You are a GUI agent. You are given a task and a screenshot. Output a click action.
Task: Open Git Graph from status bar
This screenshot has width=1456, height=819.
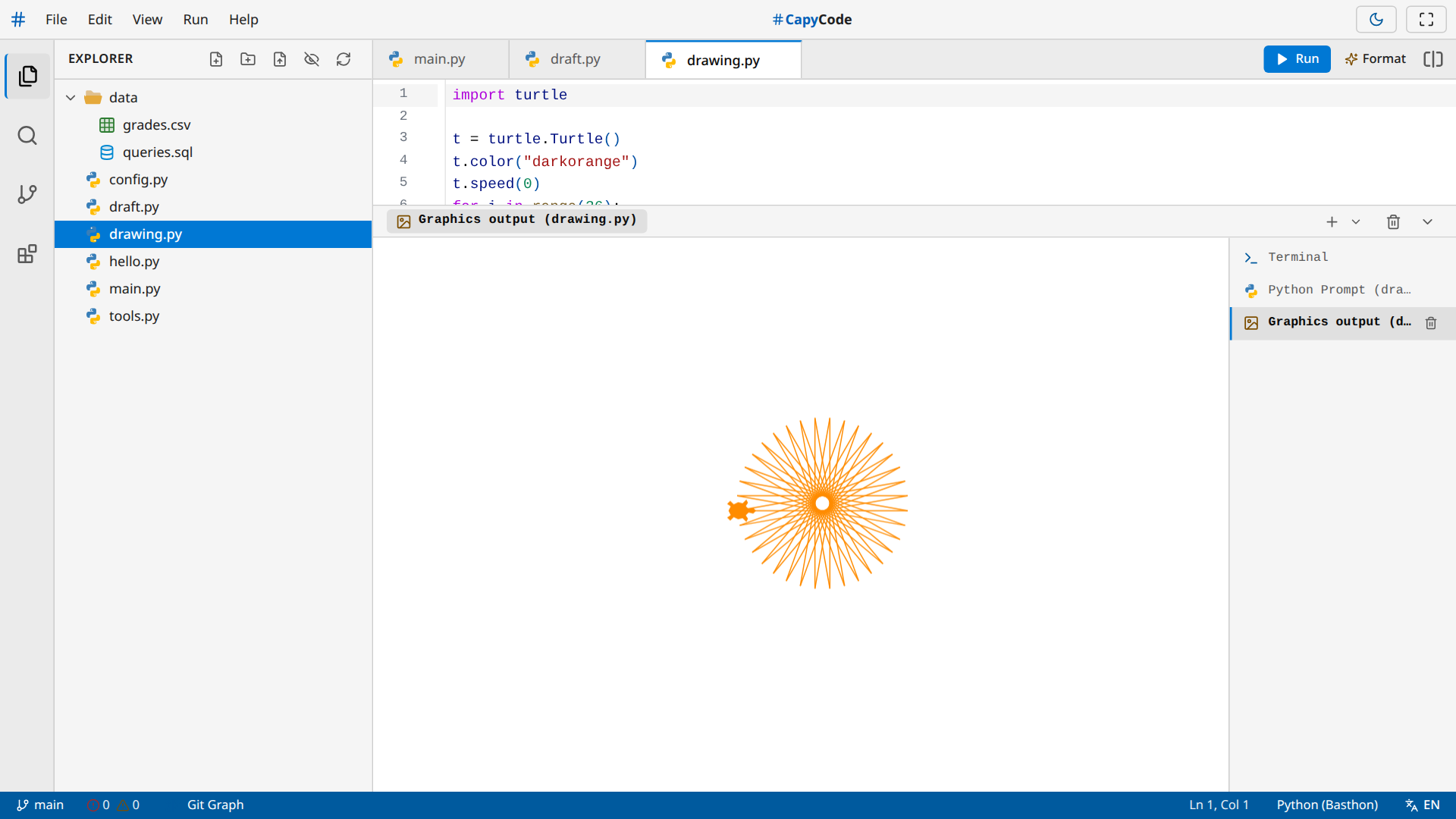coord(215,805)
